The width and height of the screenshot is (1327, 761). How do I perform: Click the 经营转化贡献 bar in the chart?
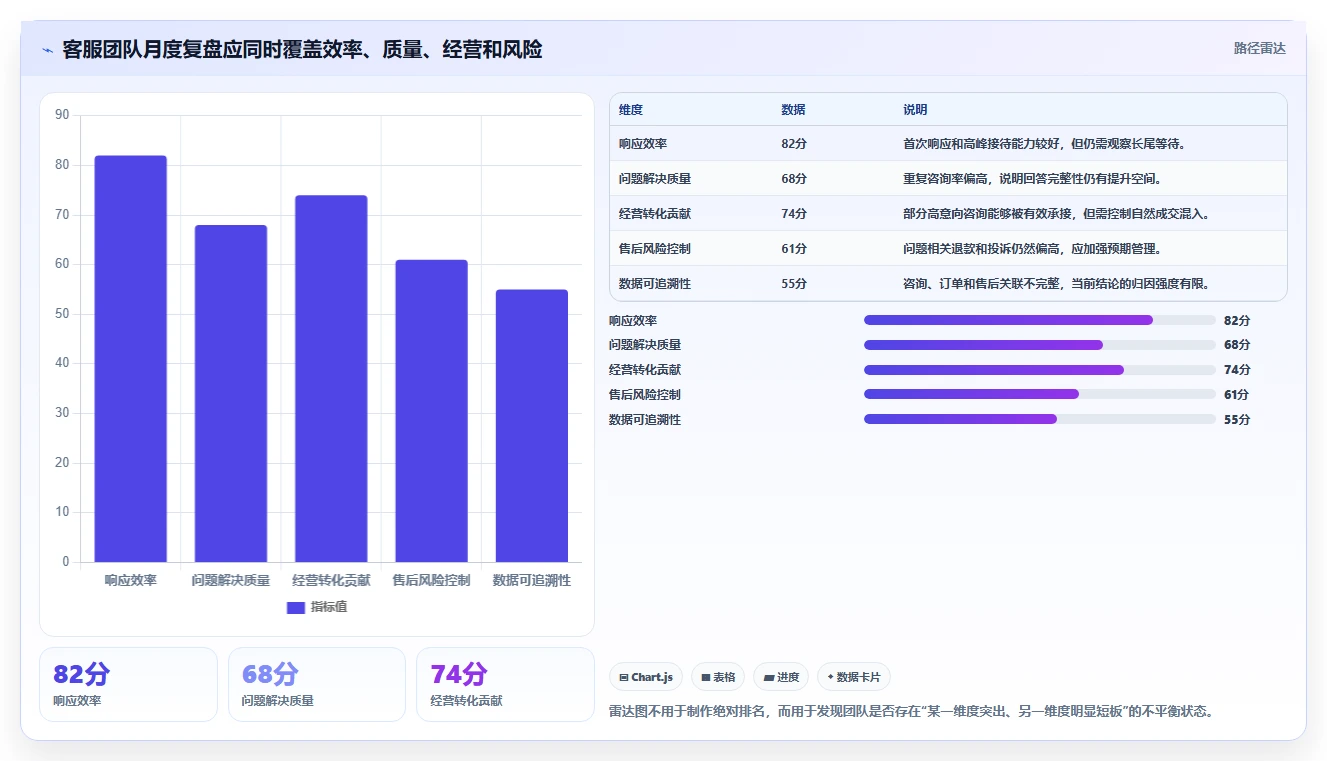coord(331,379)
